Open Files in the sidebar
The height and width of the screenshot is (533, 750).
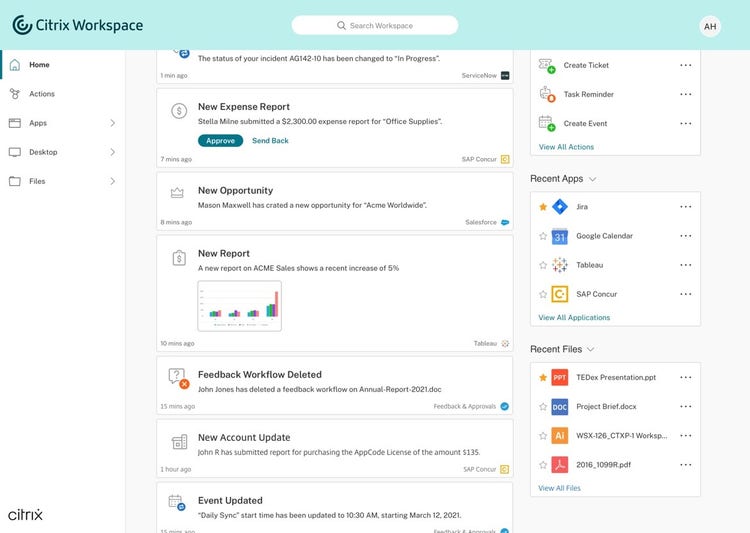click(62, 181)
